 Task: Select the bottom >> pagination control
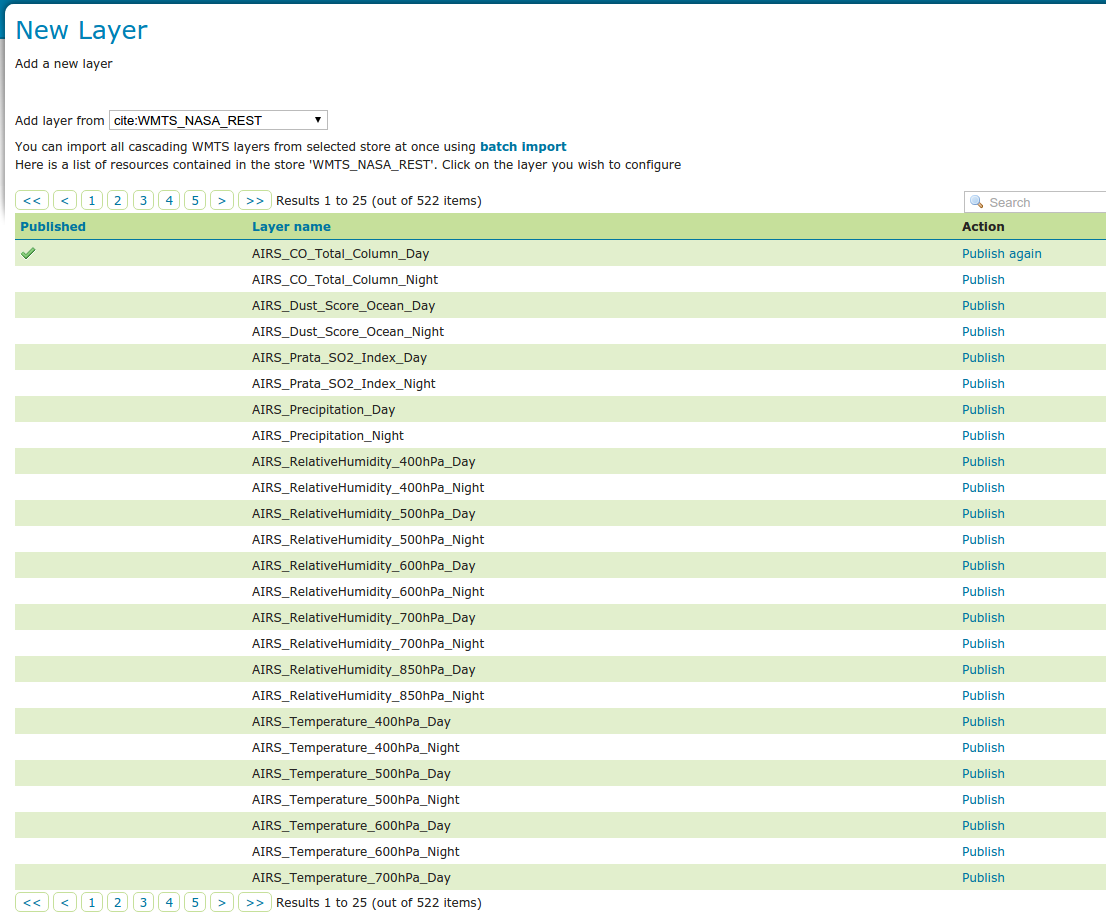click(x=254, y=901)
